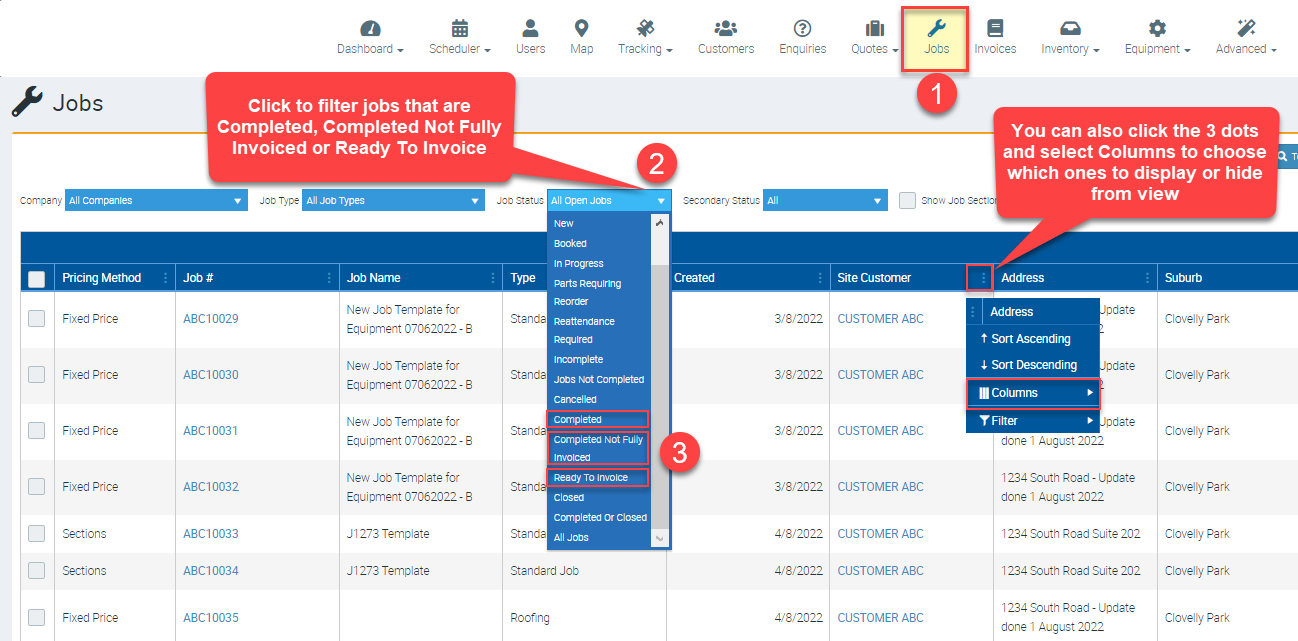Toggle the select-all checkbox in table header

tap(36, 279)
